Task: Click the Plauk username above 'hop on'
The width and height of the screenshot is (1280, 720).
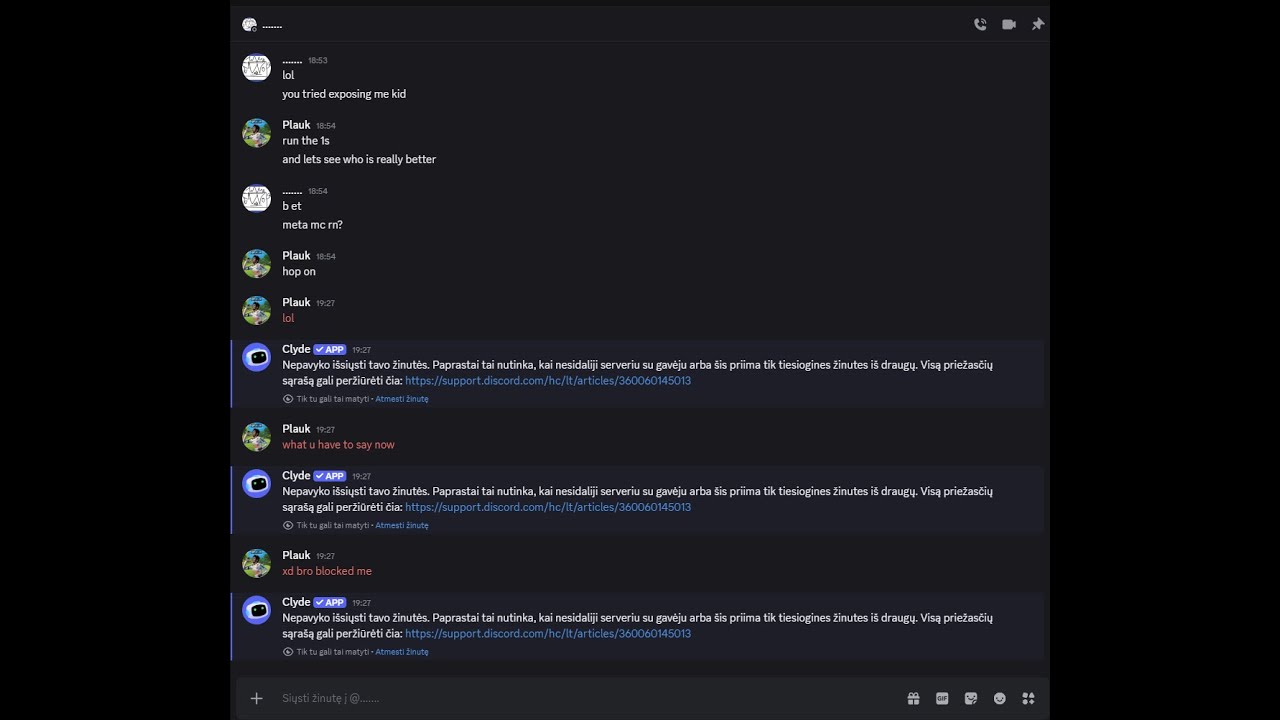Action: pyautogui.click(x=296, y=256)
